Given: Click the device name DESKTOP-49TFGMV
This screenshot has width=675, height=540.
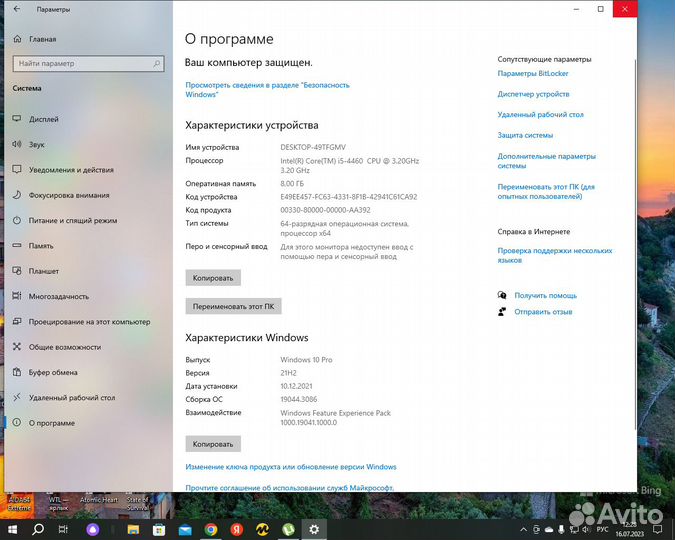Looking at the screenshot, I should [313, 147].
